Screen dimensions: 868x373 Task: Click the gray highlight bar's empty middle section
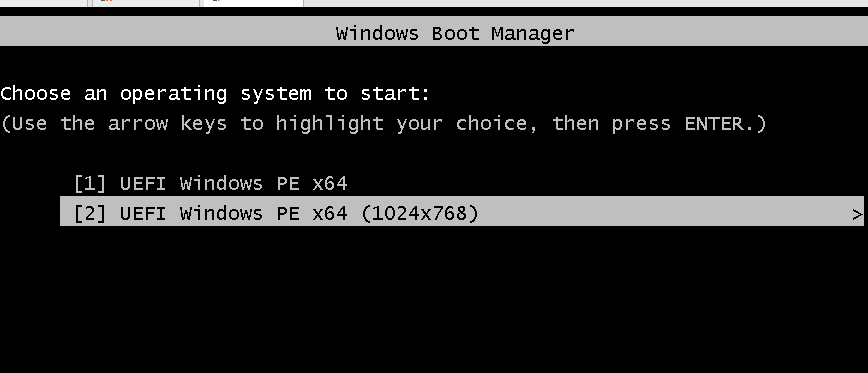click(664, 211)
